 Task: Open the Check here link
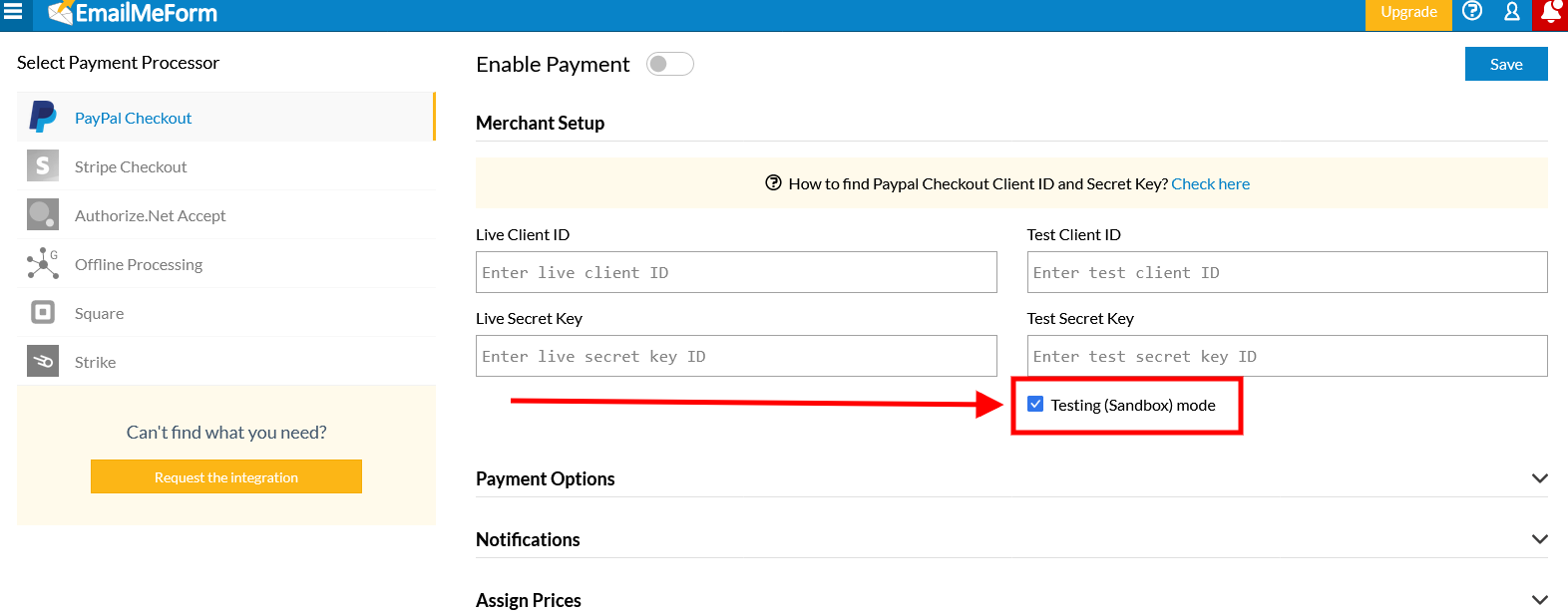[x=1210, y=183]
